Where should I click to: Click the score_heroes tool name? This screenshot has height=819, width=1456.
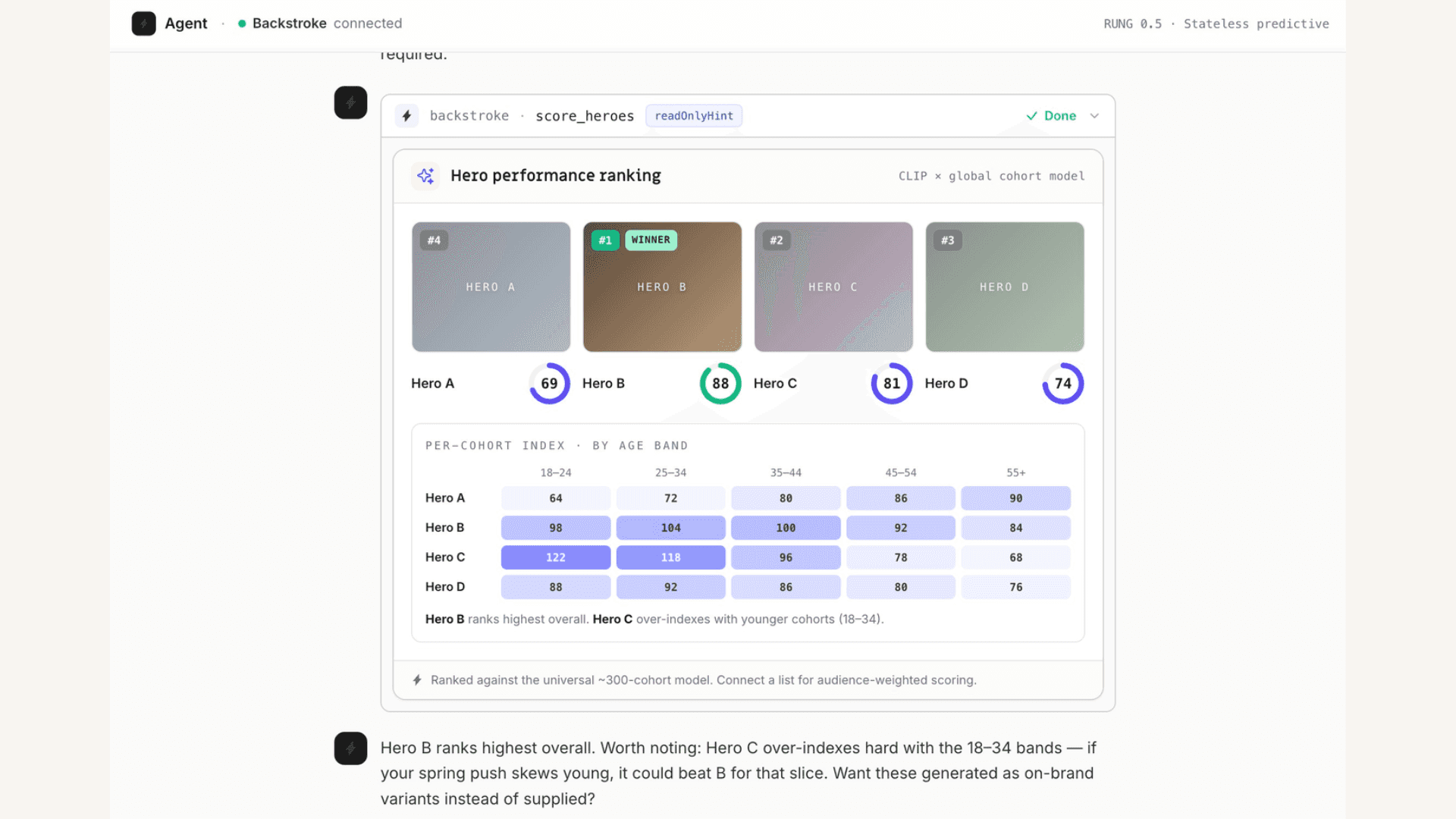[x=585, y=116]
